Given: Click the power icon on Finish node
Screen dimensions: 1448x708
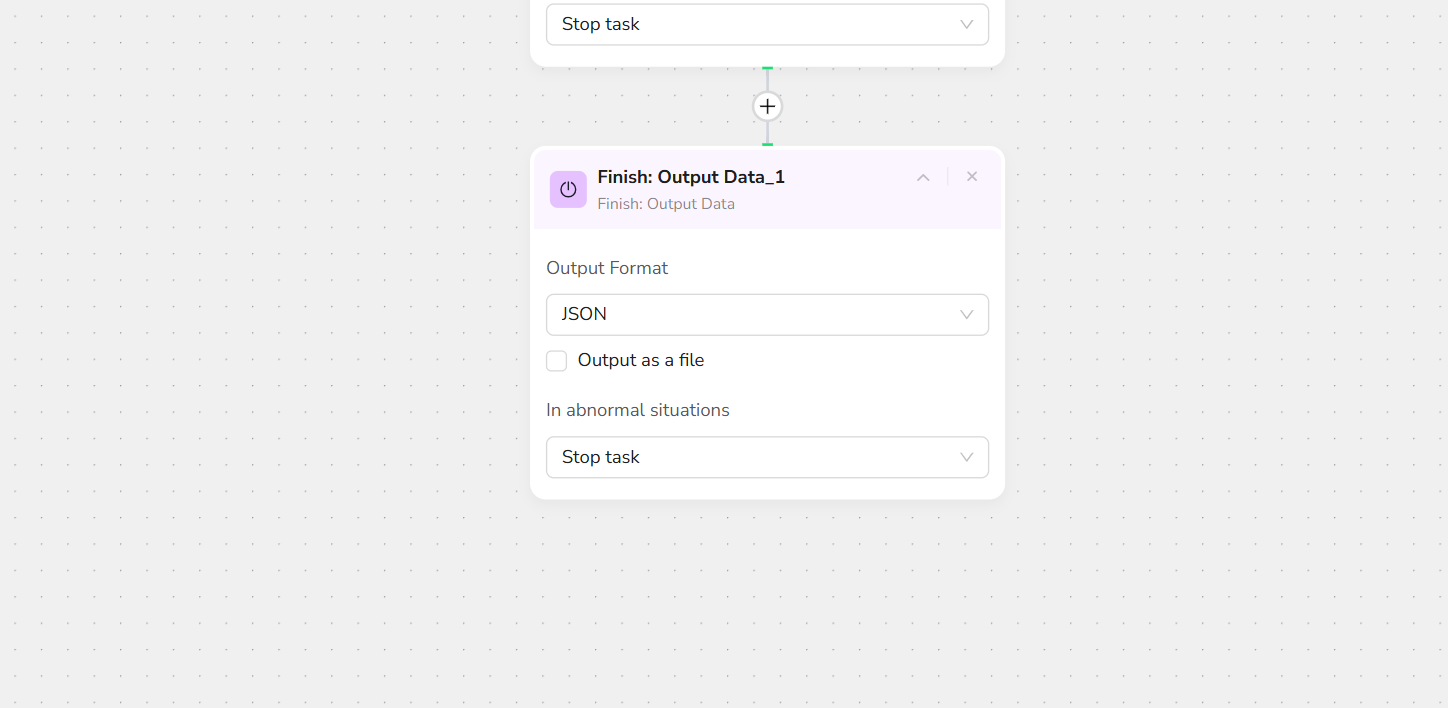Looking at the screenshot, I should (568, 189).
